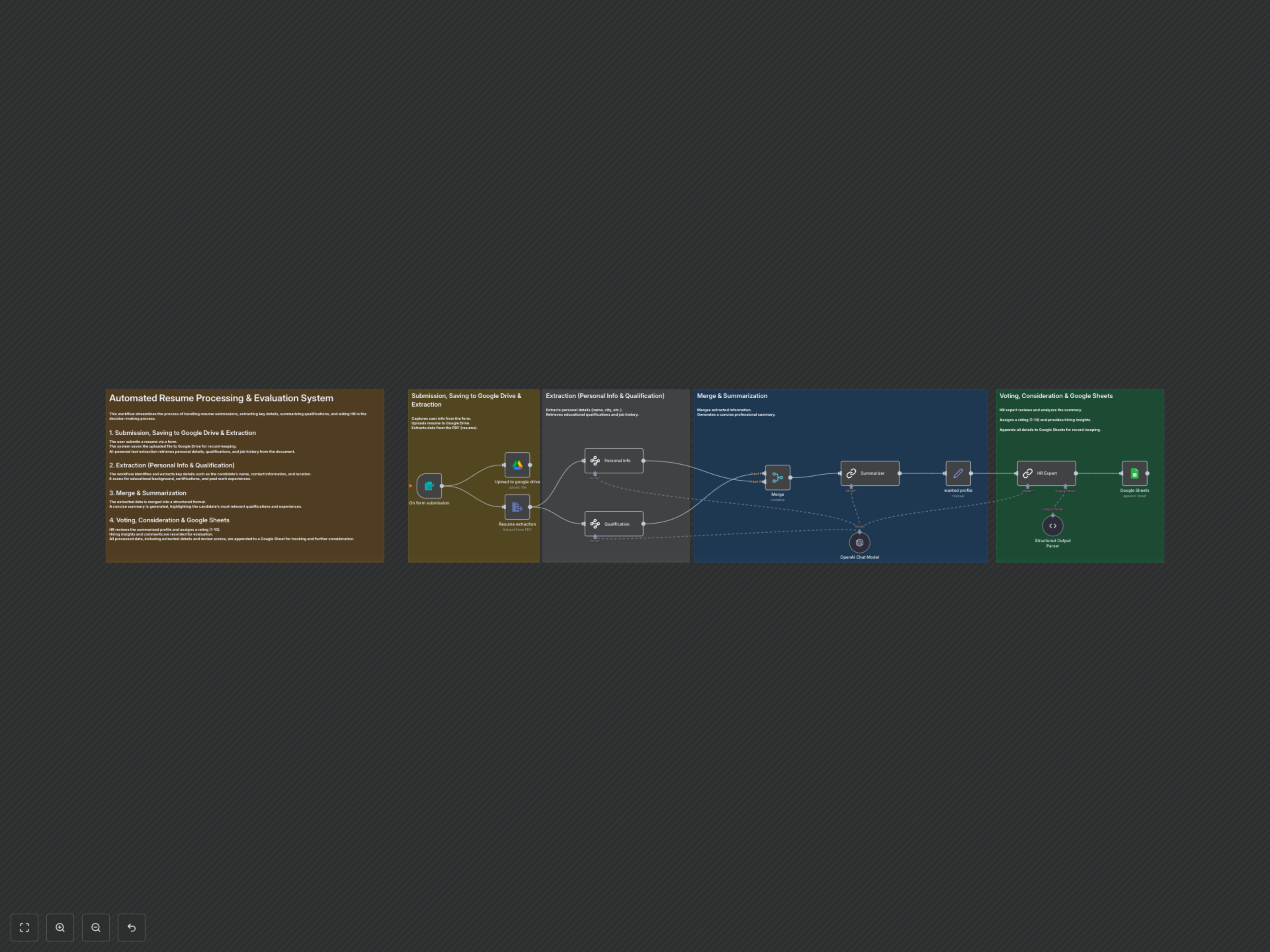Screen dimensions: 1270x952
Task: Open the Resume extraction node
Action: pos(517,507)
